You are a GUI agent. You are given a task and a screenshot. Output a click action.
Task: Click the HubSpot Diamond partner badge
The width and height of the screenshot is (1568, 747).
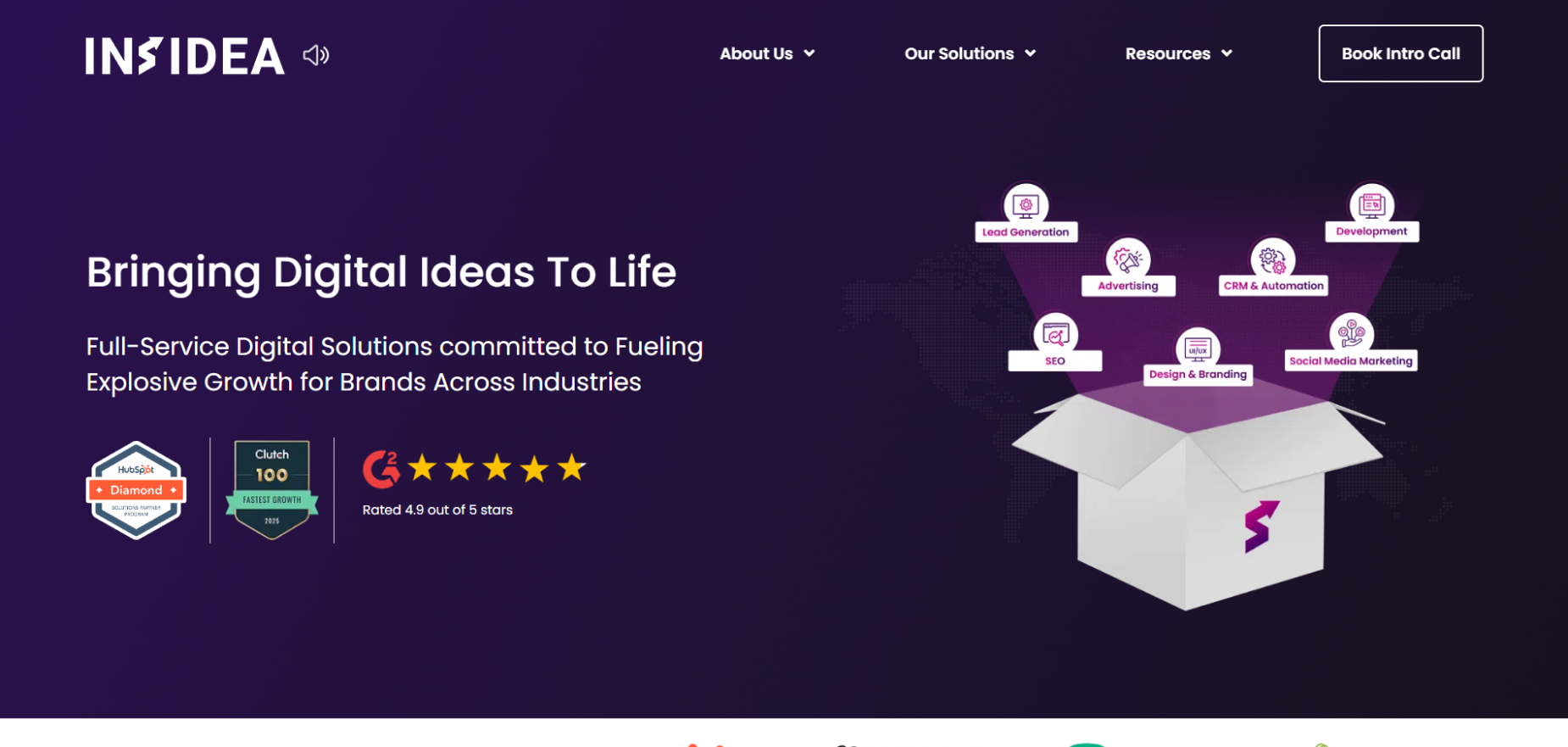click(x=136, y=490)
